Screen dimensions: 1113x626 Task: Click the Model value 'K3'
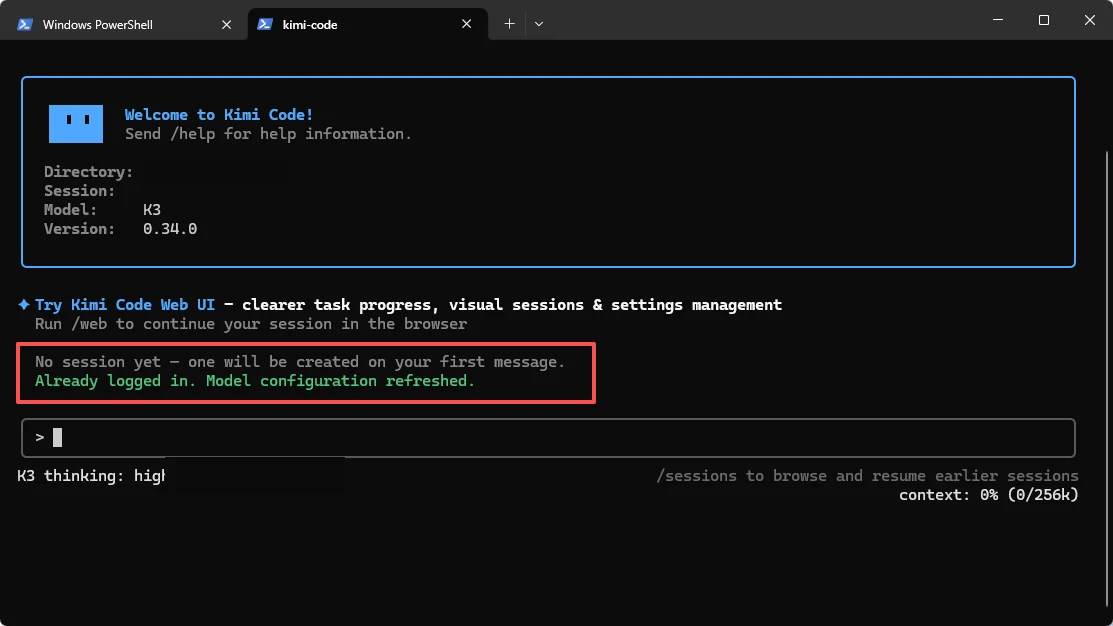point(152,210)
